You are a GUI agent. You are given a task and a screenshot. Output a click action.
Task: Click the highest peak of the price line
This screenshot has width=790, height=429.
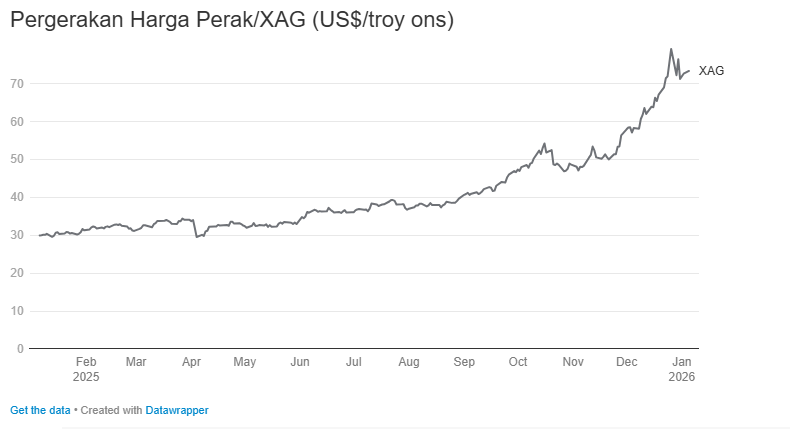click(671, 49)
